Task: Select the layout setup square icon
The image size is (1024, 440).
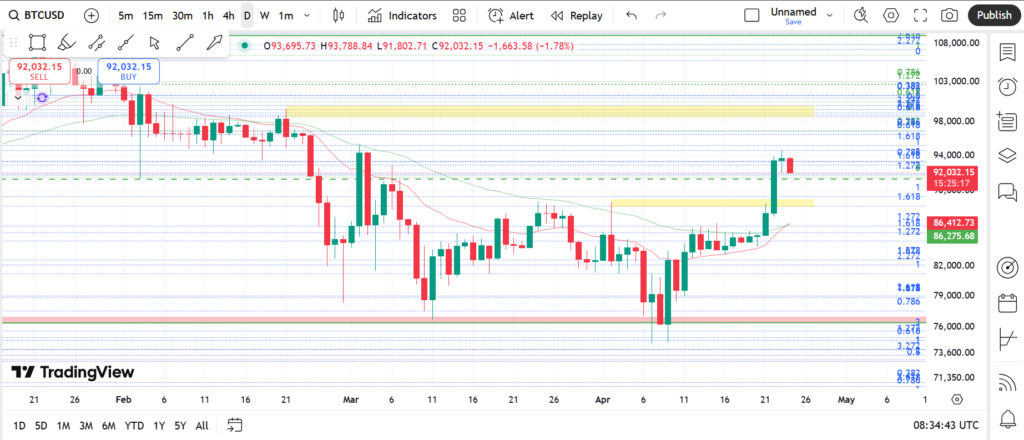Action: click(752, 15)
